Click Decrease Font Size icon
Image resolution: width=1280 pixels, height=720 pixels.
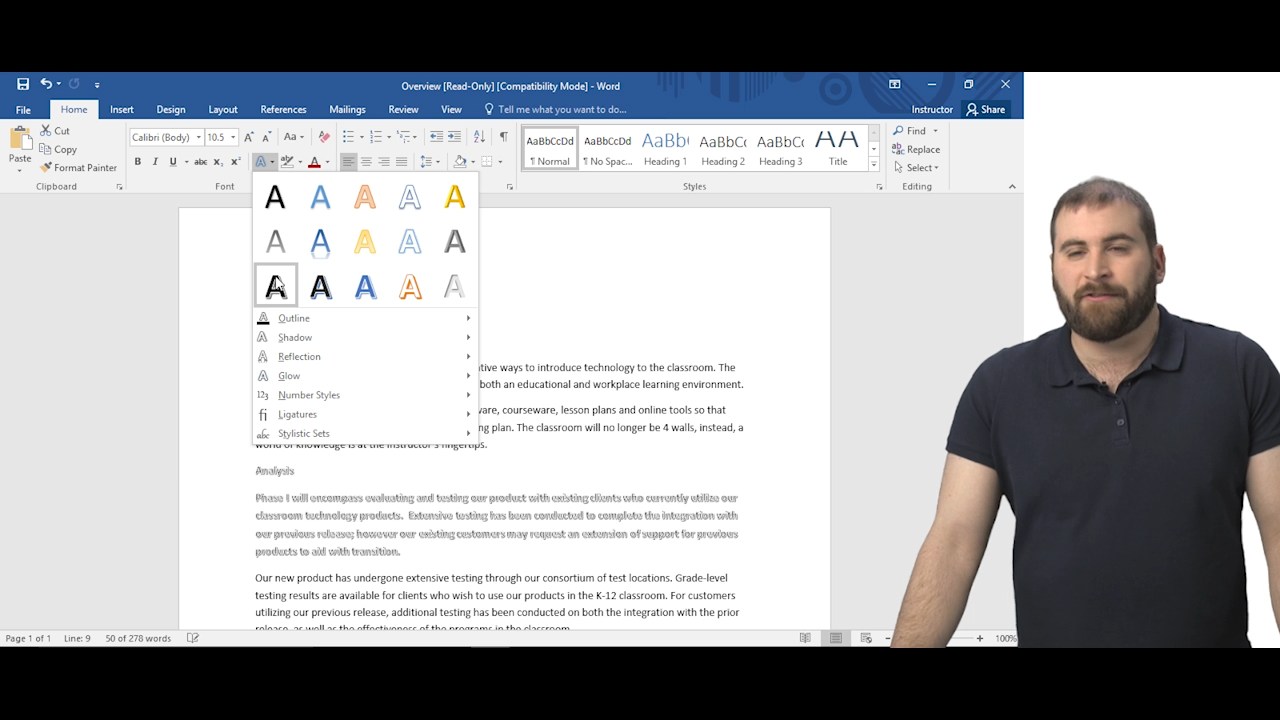coord(267,137)
